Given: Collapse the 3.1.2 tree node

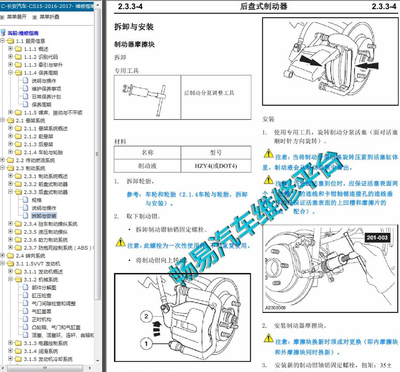Looking at the screenshot, I should [10, 279].
